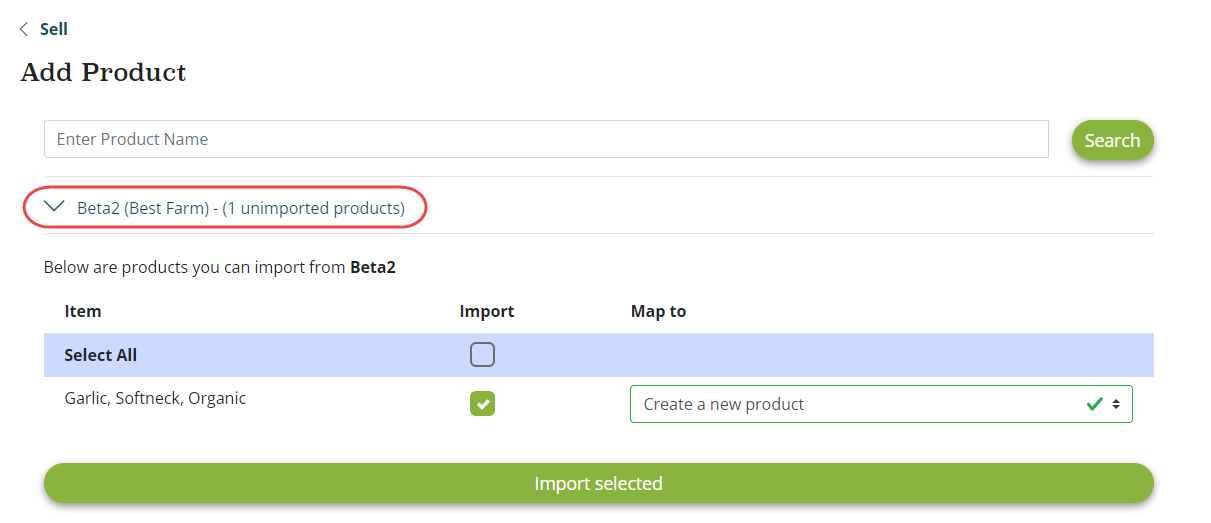Click the Import column header
The height and width of the screenshot is (523, 1211).
point(487,311)
